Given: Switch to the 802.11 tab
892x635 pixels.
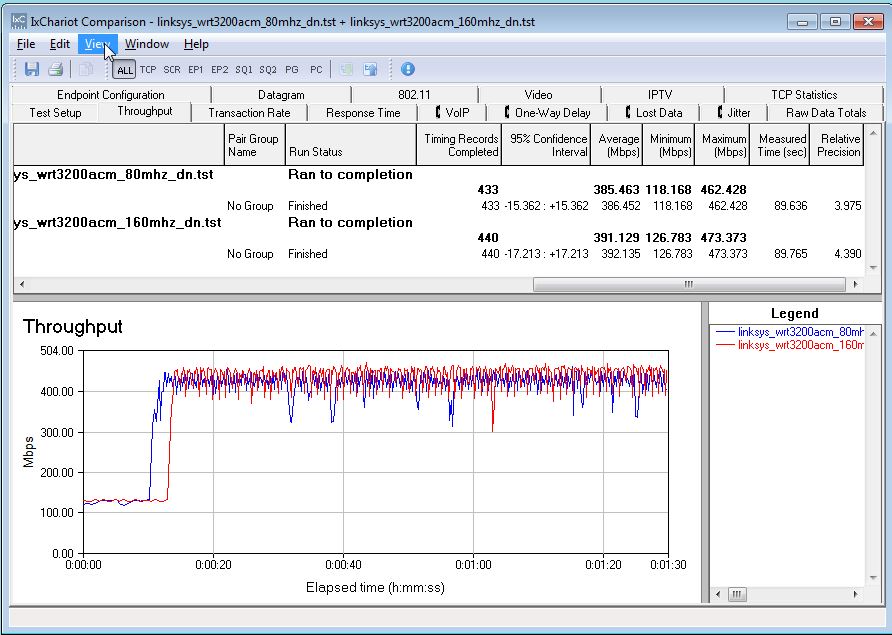Looking at the screenshot, I should pos(414,94).
